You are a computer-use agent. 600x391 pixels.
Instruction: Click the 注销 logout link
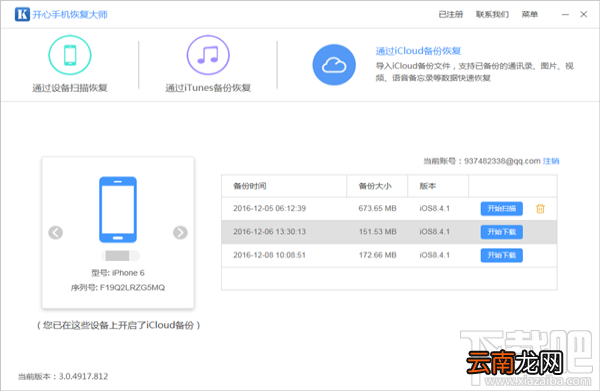click(551, 161)
